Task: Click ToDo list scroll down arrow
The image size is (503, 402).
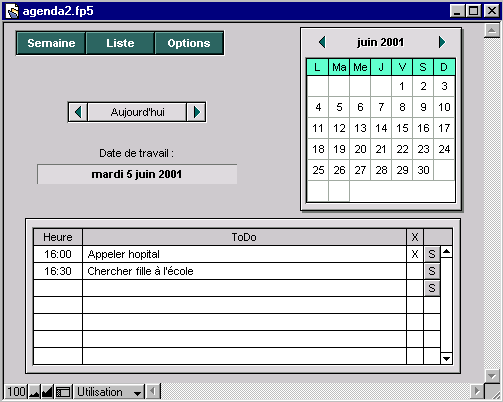Action: (x=446, y=359)
